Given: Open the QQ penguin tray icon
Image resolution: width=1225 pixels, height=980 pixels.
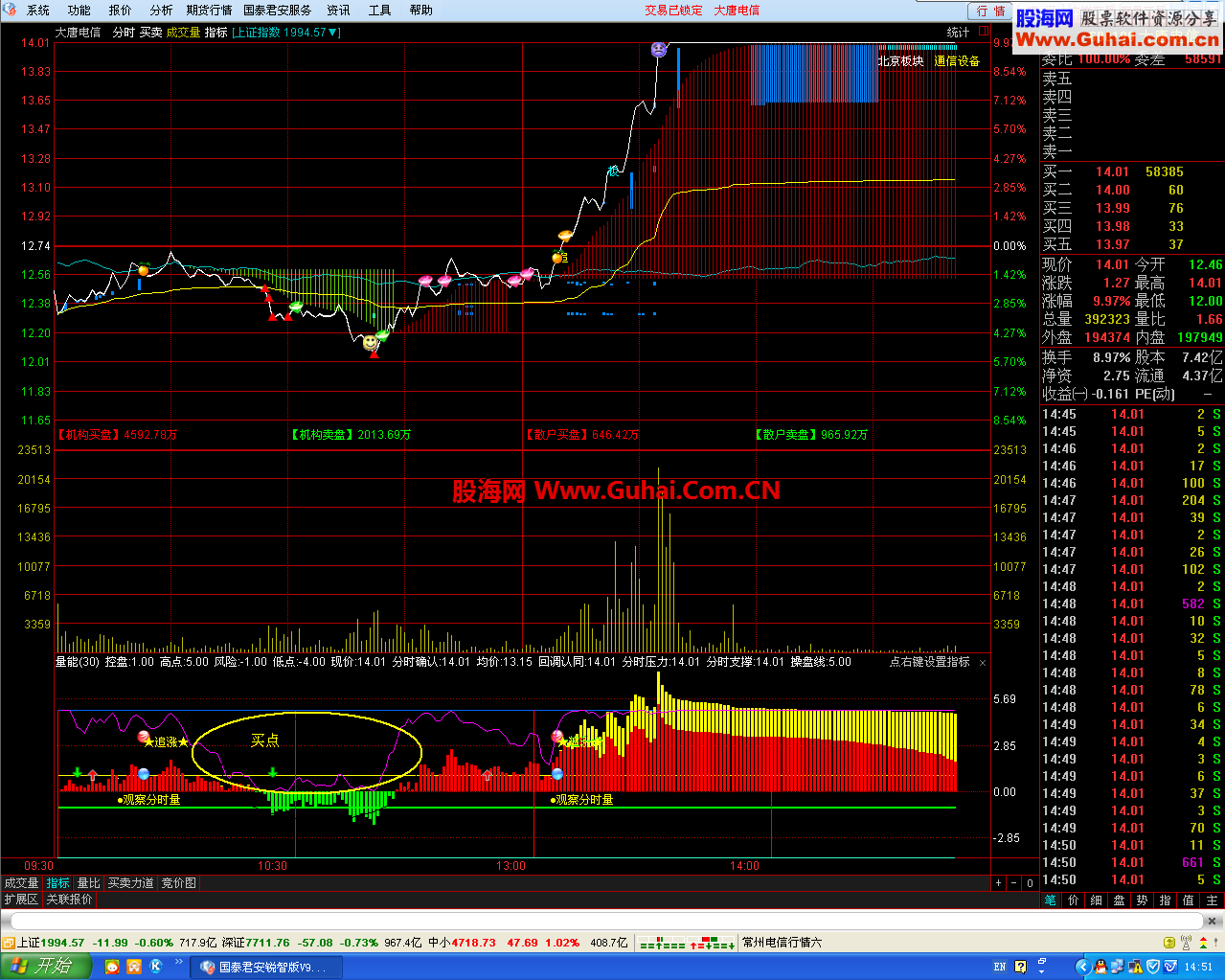Looking at the screenshot, I should (x=1100, y=967).
